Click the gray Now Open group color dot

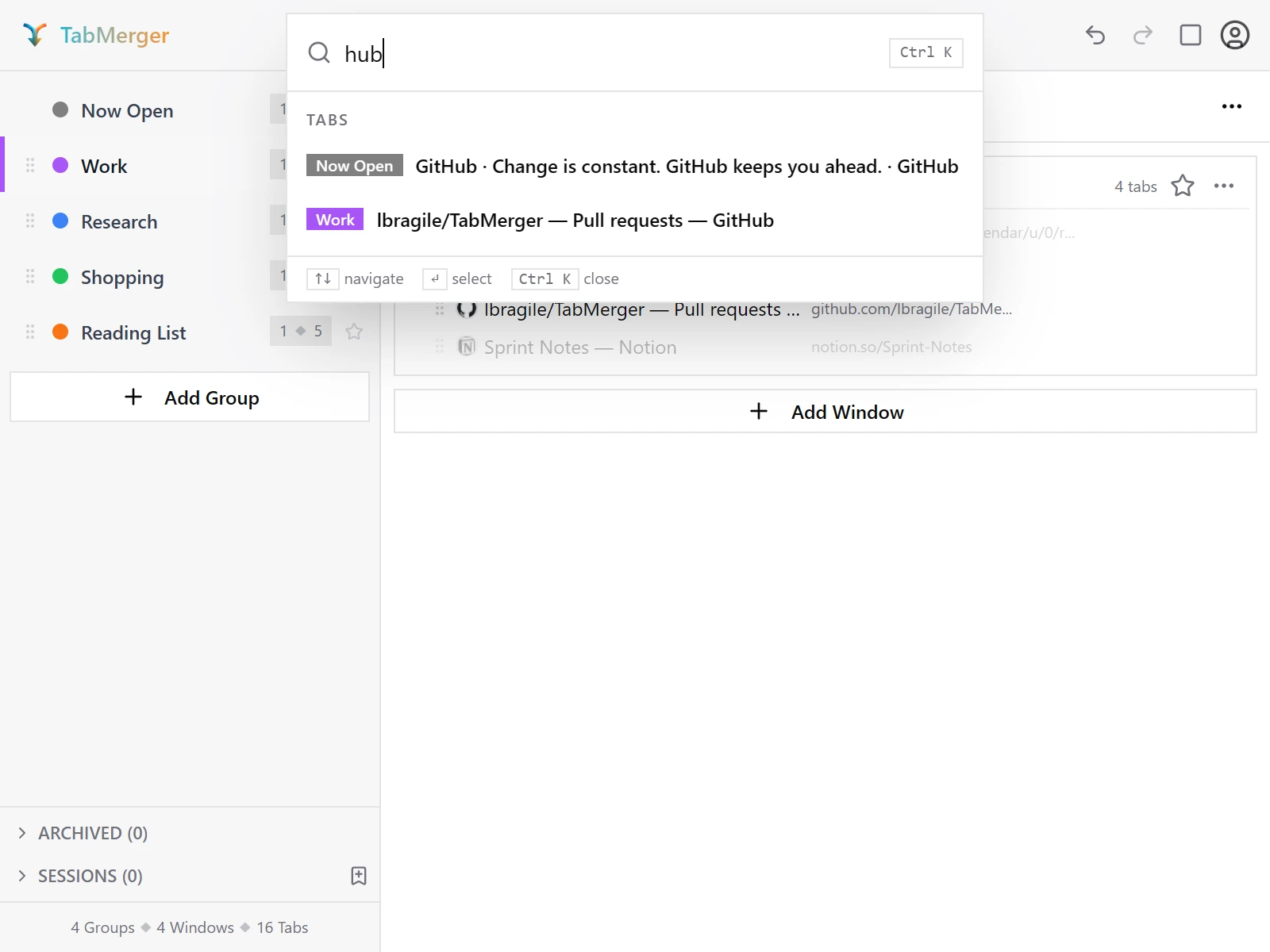[60, 109]
